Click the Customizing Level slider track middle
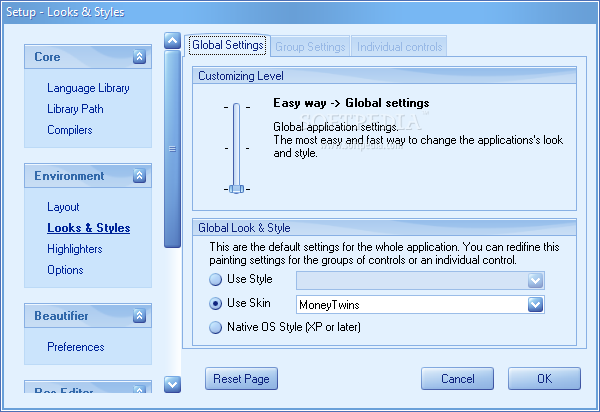The height and width of the screenshot is (412, 600). pyautogui.click(x=236, y=147)
